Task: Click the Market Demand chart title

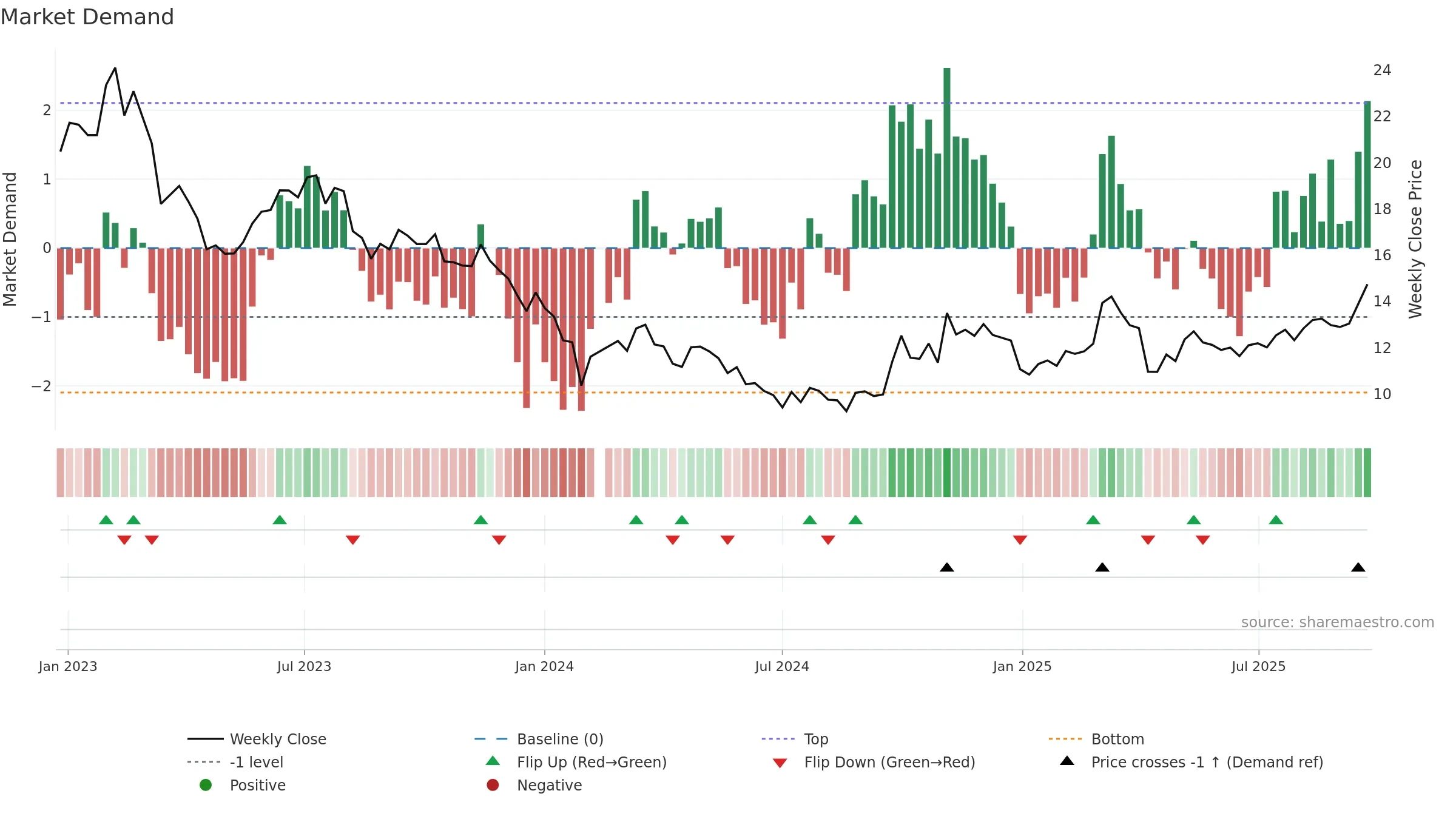Action: [87, 17]
